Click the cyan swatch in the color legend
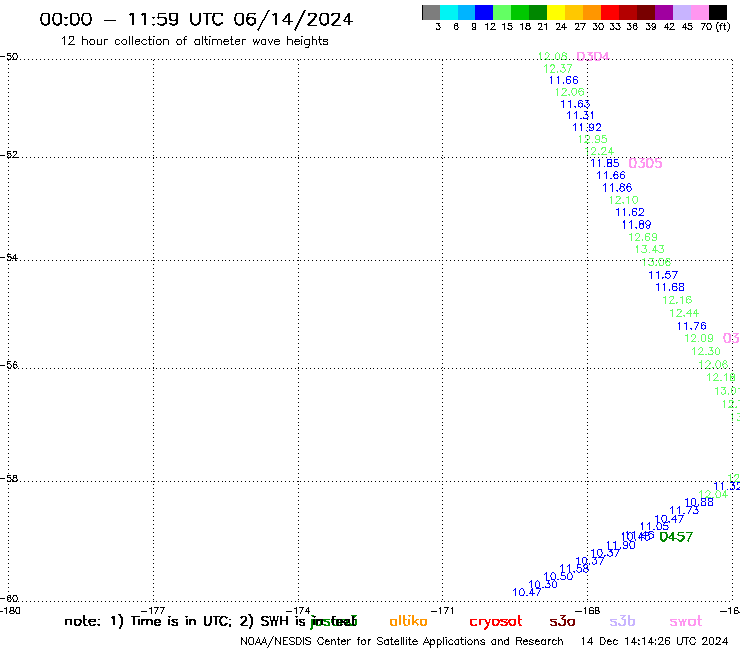The width and height of the screenshot is (740, 650). click(449, 12)
